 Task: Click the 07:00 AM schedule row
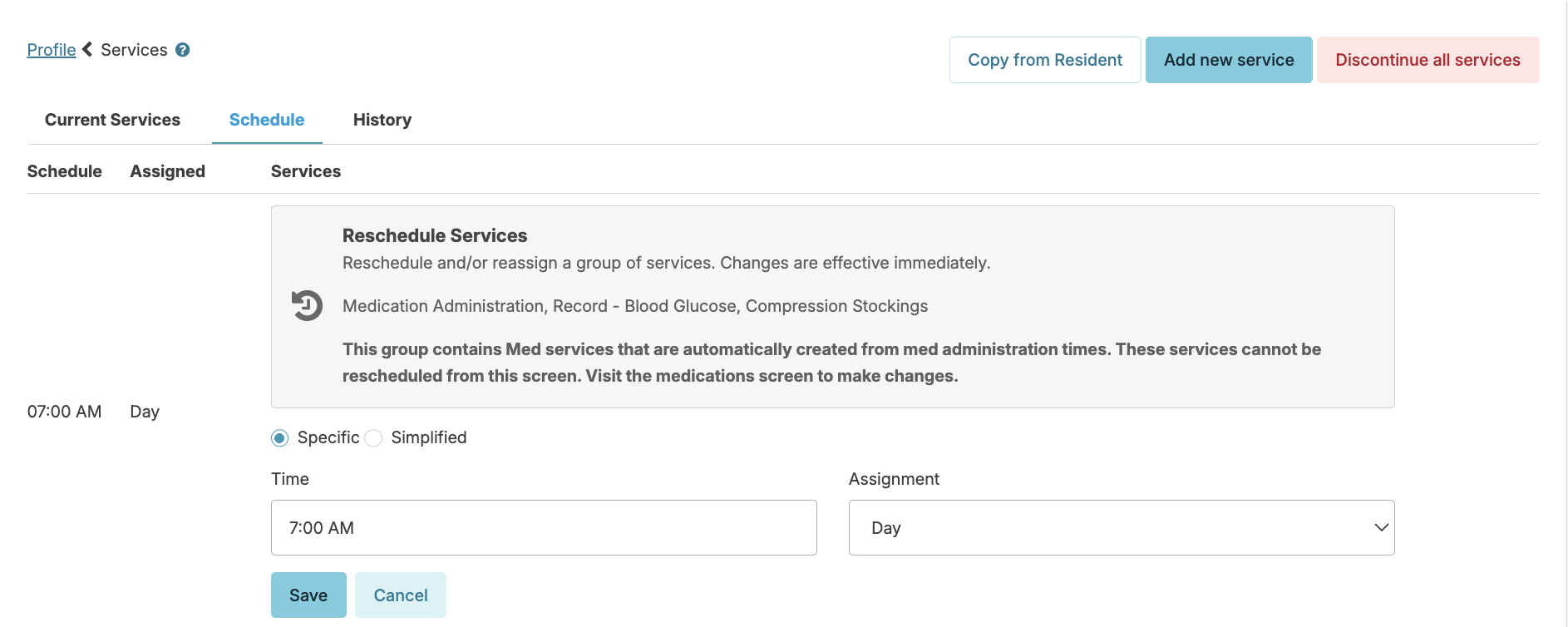click(x=65, y=412)
